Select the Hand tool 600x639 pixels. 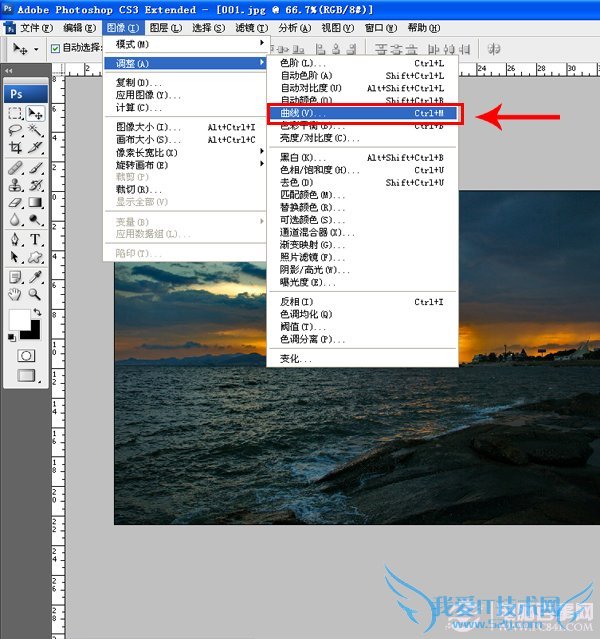pos(15,294)
